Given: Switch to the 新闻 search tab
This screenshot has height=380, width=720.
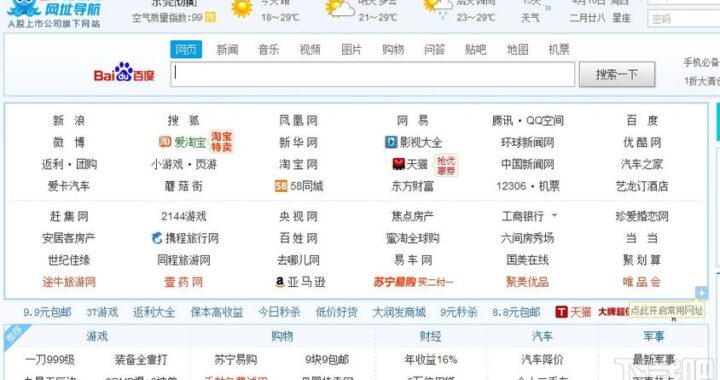Looking at the screenshot, I should [x=227, y=50].
